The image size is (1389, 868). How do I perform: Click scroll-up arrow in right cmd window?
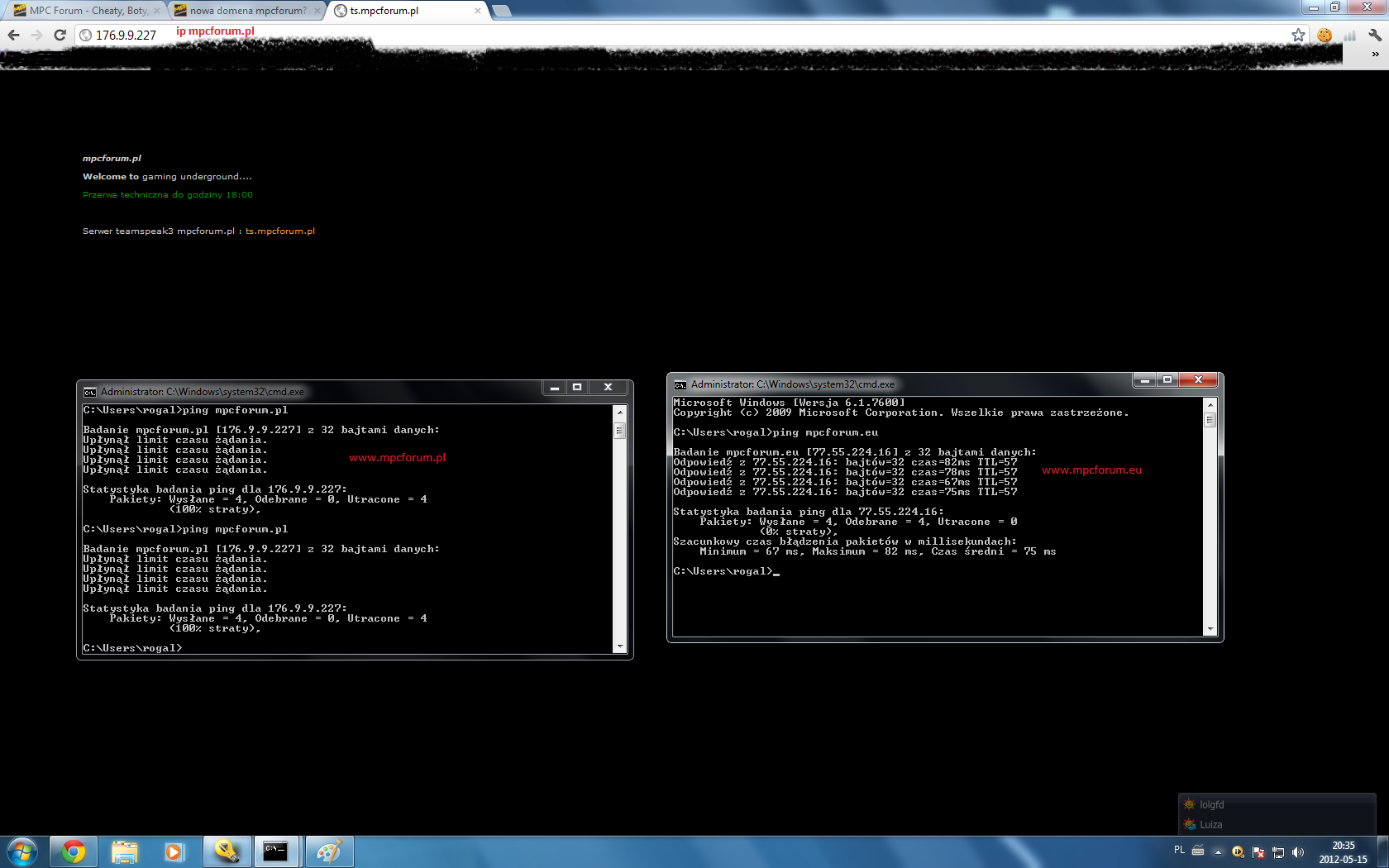pos(1210,404)
